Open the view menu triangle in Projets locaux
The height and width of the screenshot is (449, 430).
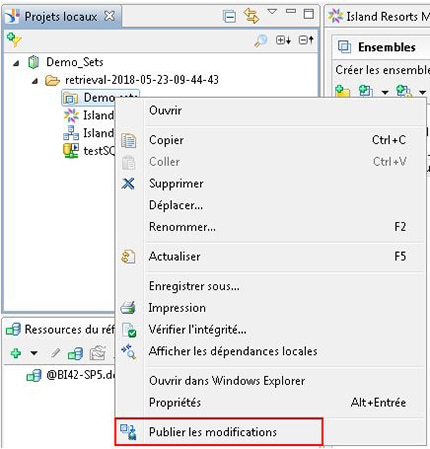click(272, 12)
